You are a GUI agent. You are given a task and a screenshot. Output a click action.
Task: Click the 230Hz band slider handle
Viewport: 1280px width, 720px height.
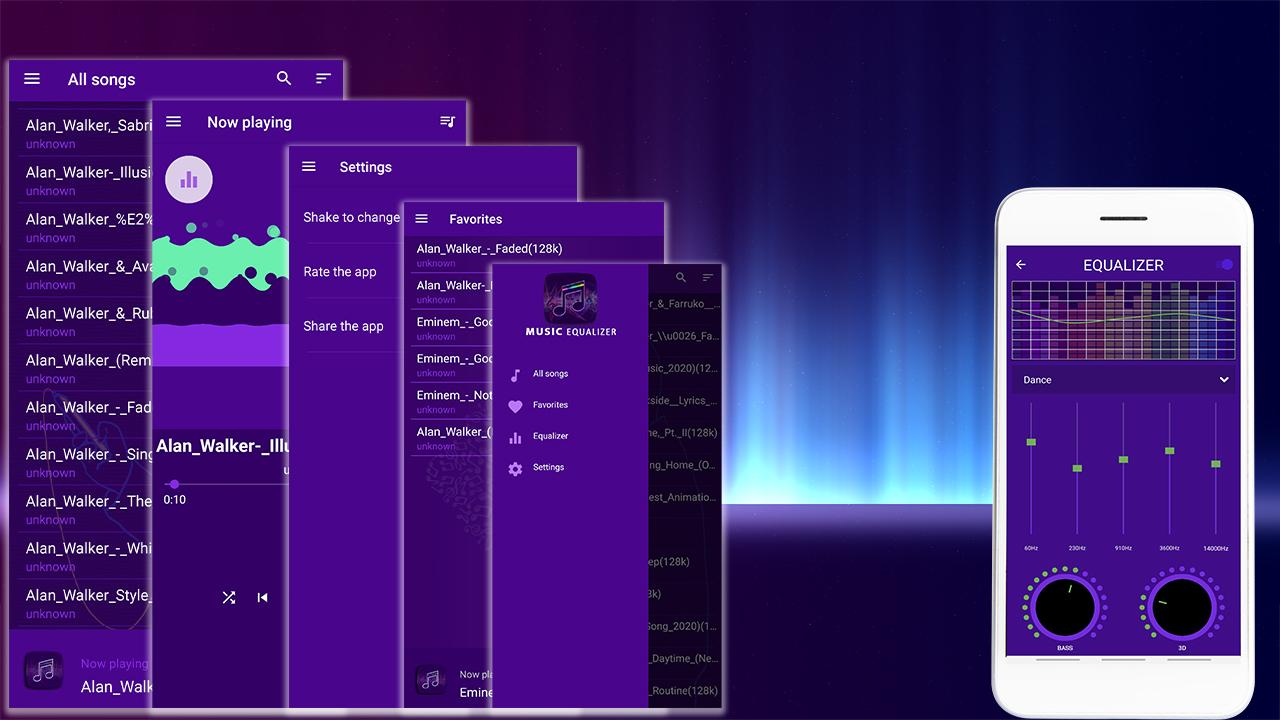1077,468
